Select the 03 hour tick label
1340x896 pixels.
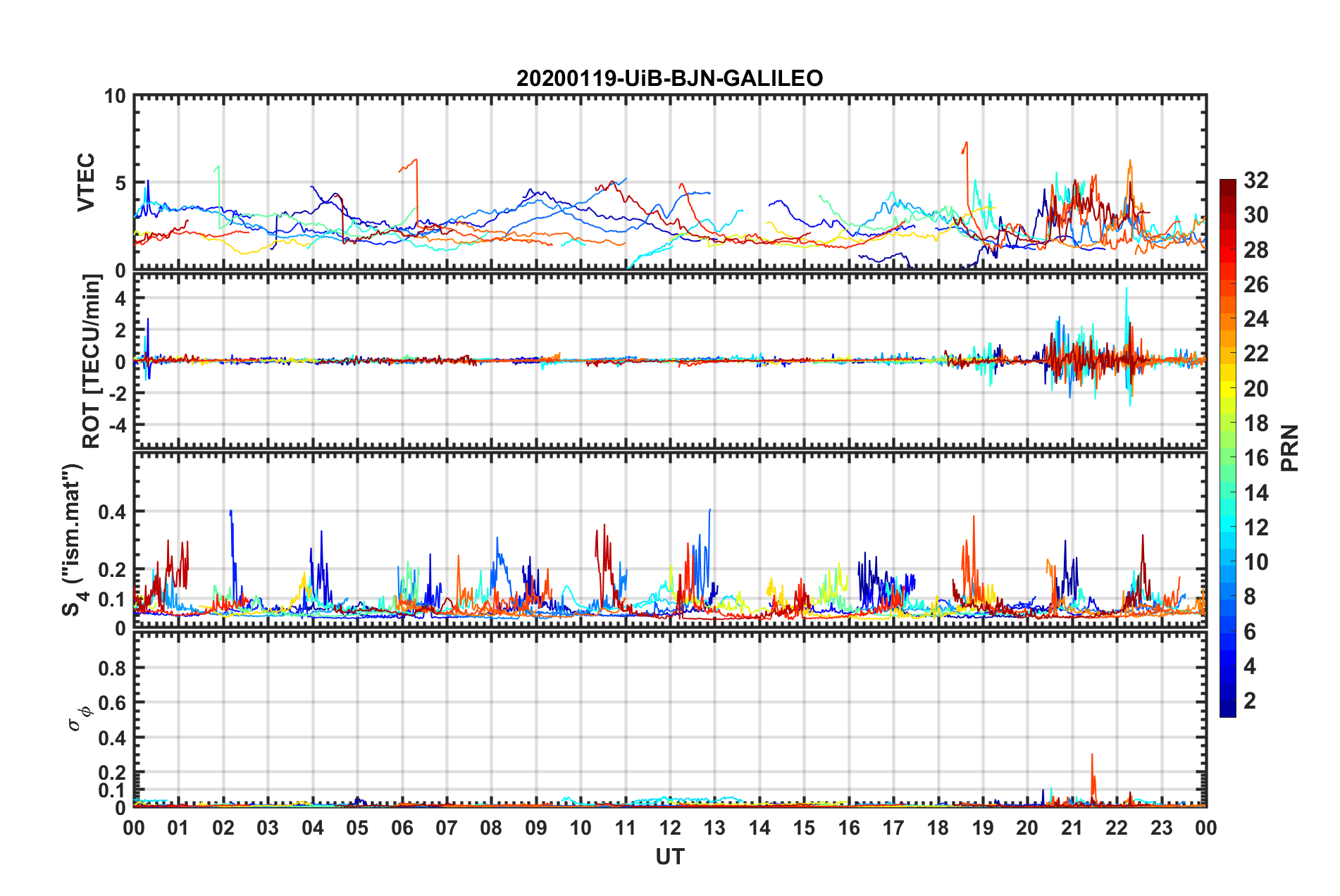(268, 828)
